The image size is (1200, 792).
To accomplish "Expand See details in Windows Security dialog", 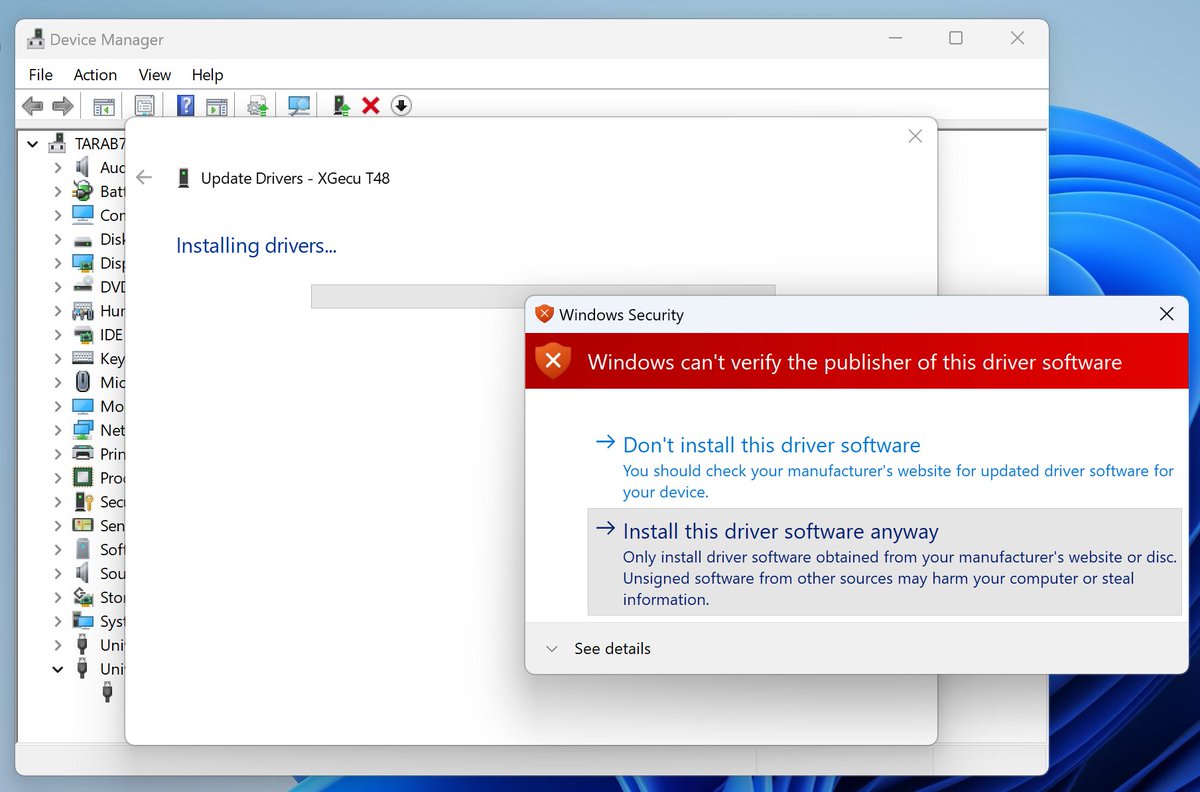I will click(598, 649).
